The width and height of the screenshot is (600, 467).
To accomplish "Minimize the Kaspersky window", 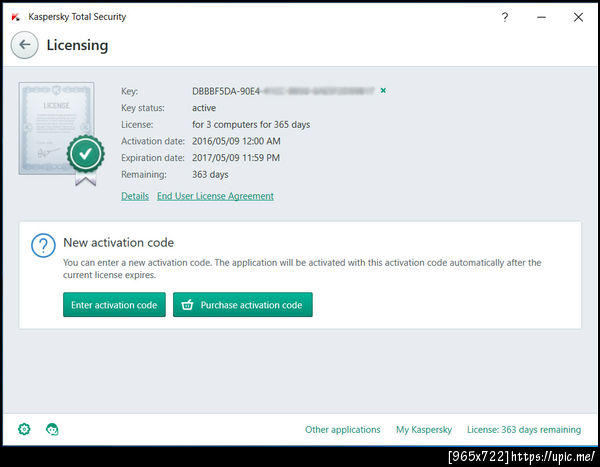I will [x=541, y=17].
